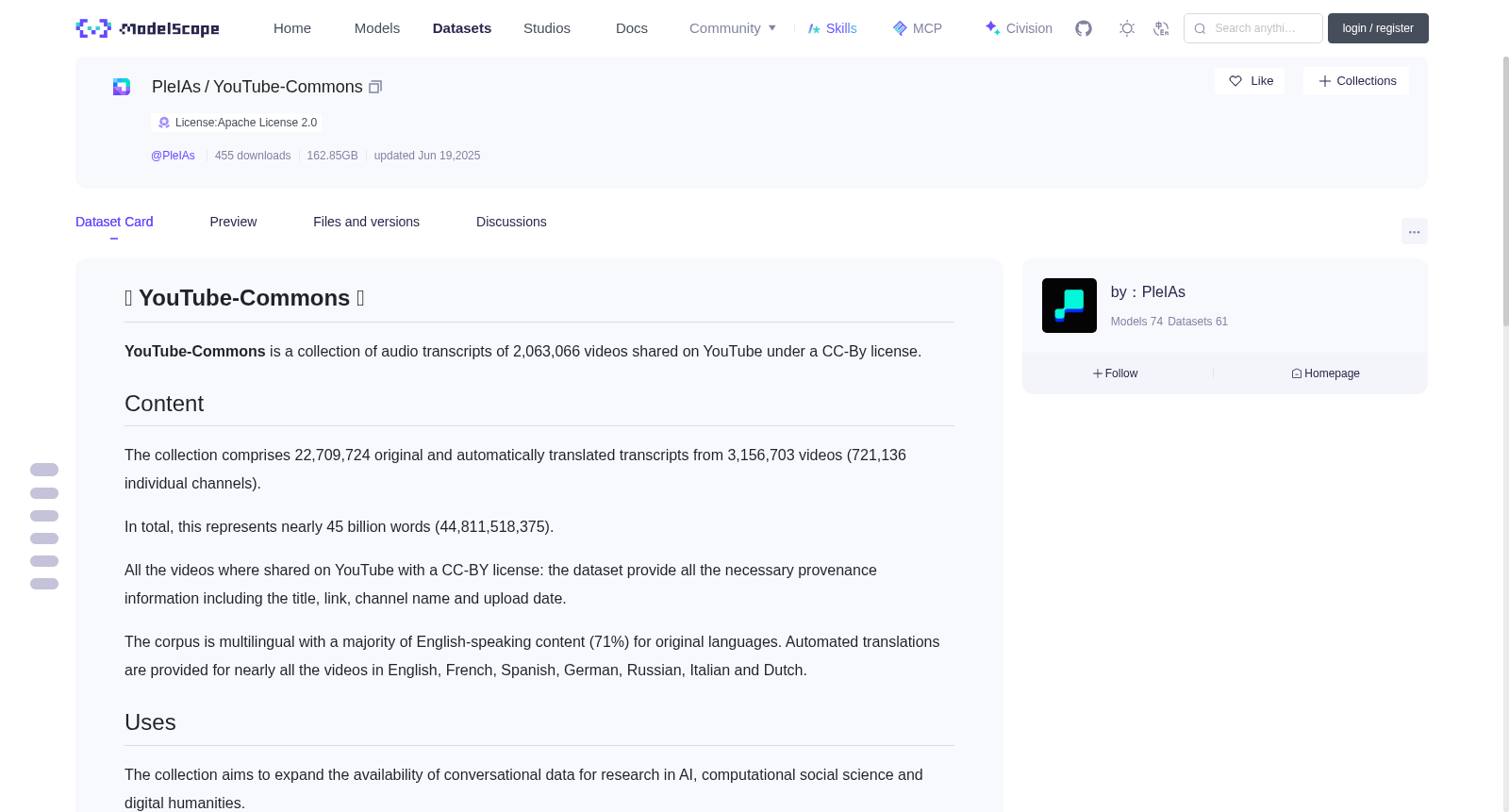
Task: Open the Datasets section
Action: tap(462, 28)
